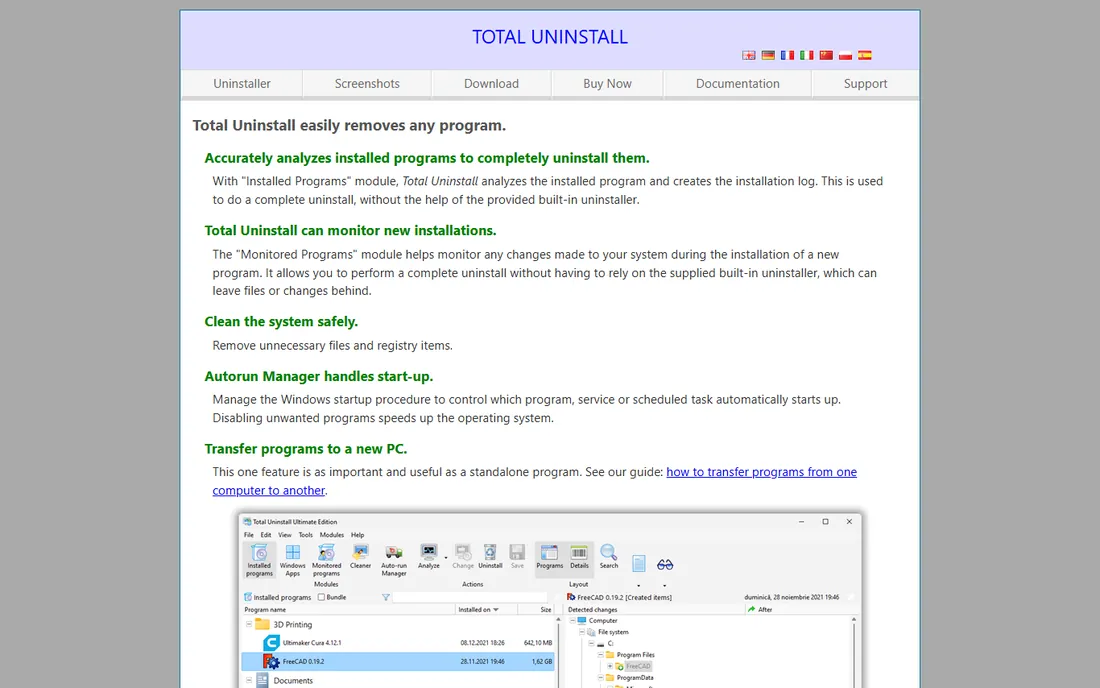Expand the FreeCAD folder tree node
1100x688 pixels.
610,666
